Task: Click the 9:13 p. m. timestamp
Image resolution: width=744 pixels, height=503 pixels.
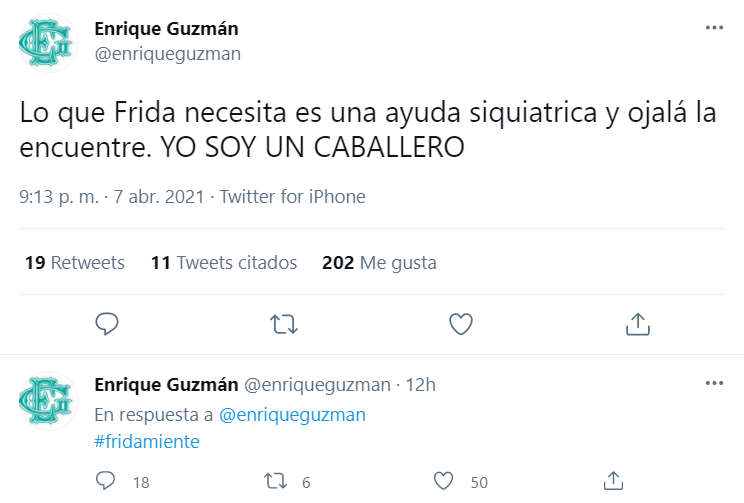Action: pos(59,197)
